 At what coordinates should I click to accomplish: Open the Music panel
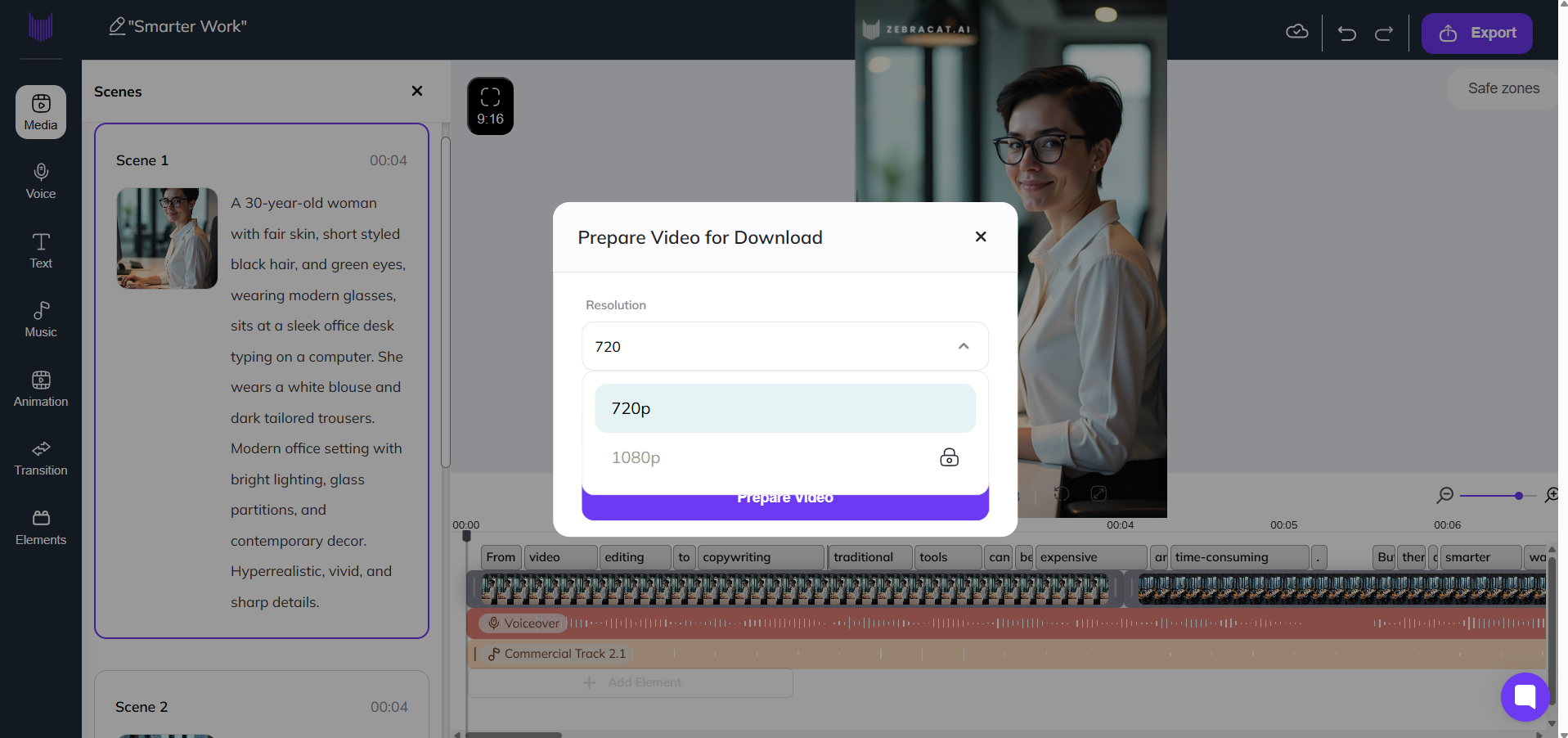pyautogui.click(x=41, y=320)
